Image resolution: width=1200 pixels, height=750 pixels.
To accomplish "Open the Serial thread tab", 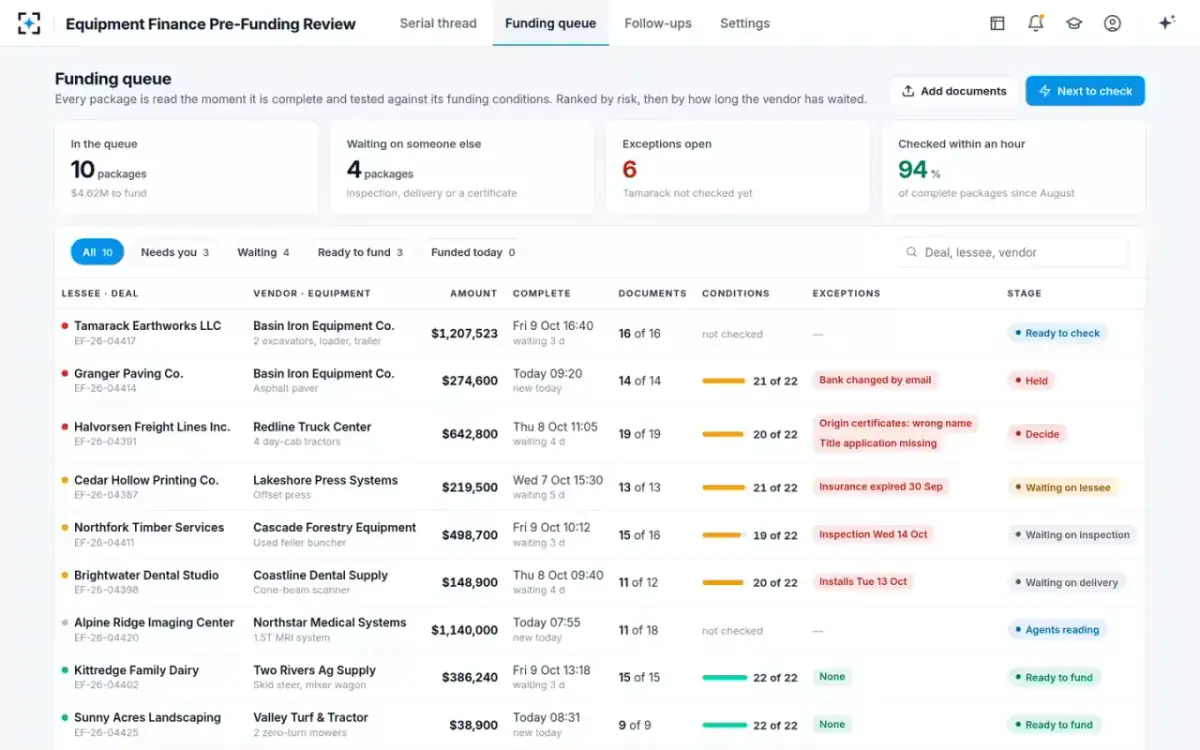I will [x=438, y=23].
